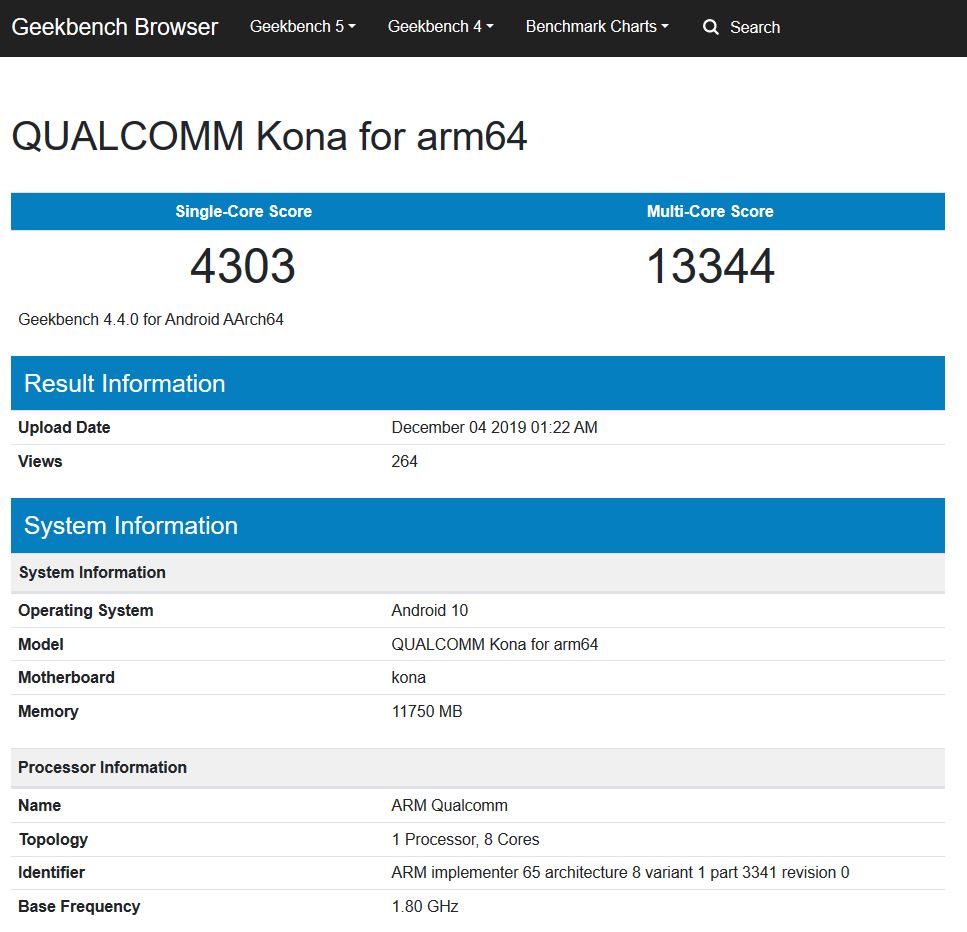This screenshot has width=967, height=932.
Task: Click the views count 264
Action: click(405, 461)
